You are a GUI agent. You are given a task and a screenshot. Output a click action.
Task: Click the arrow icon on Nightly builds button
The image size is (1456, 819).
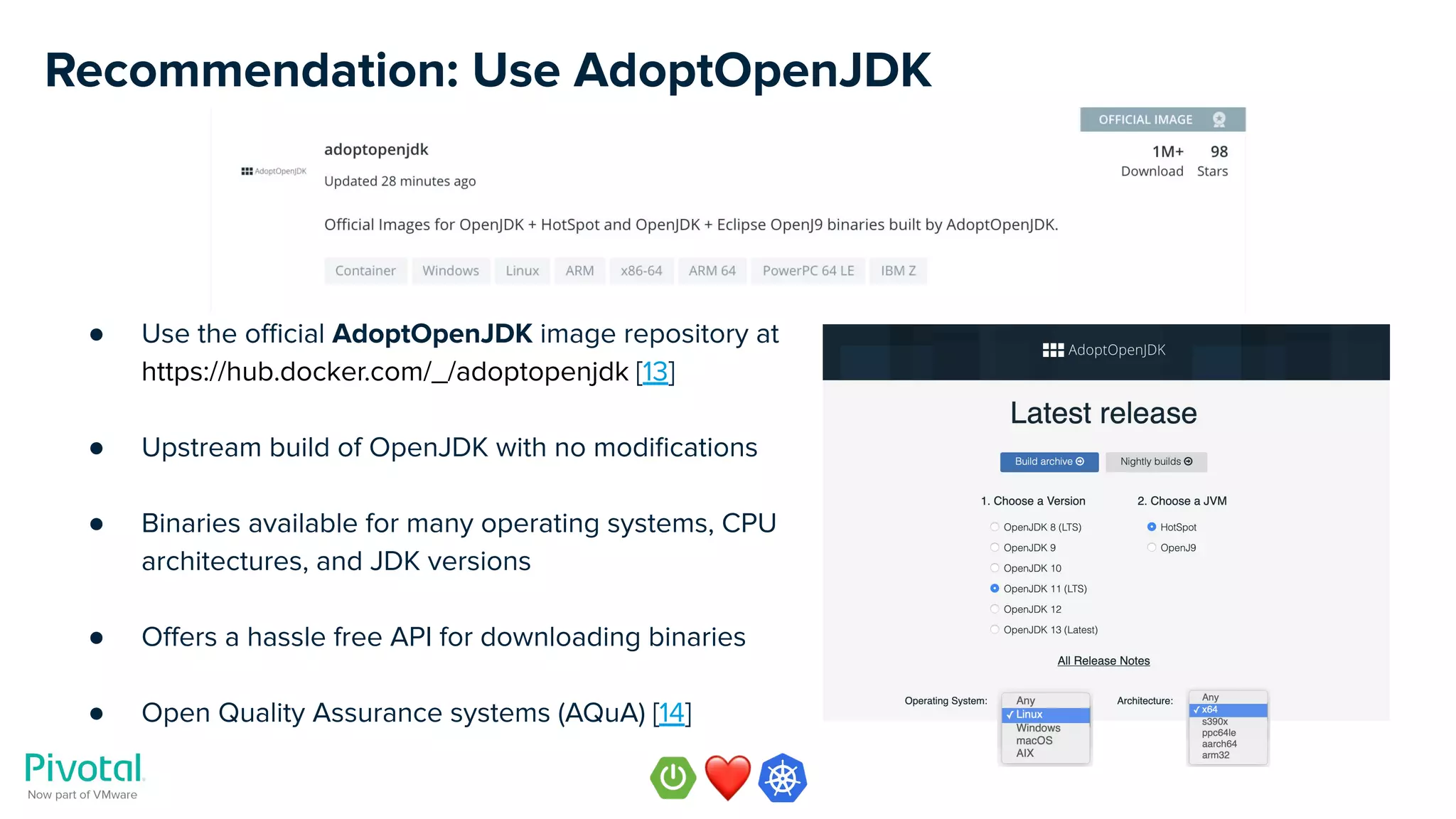pos(1188,461)
